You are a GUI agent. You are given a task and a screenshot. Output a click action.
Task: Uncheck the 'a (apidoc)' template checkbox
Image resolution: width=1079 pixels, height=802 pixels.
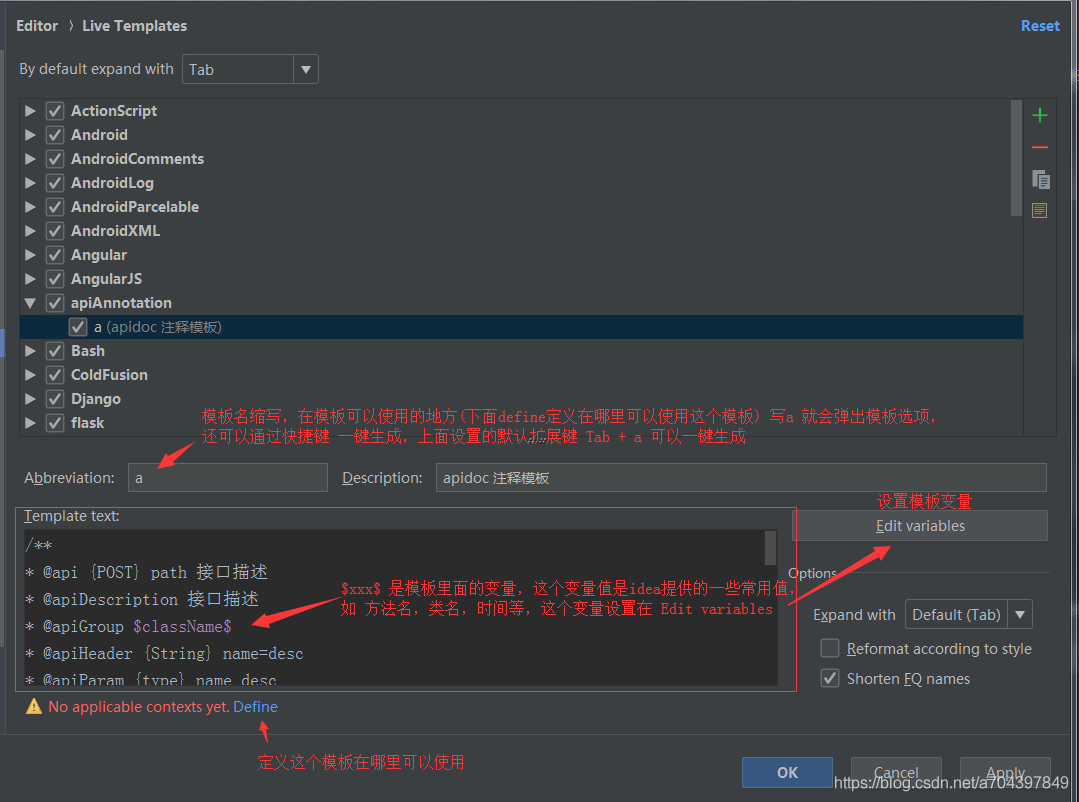78,327
